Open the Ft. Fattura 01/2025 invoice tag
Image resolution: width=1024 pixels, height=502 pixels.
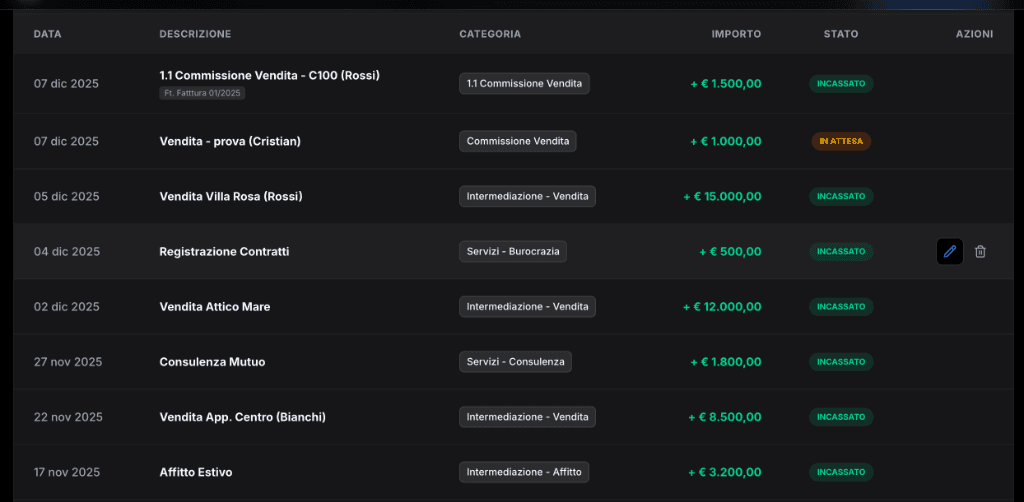click(x=203, y=93)
